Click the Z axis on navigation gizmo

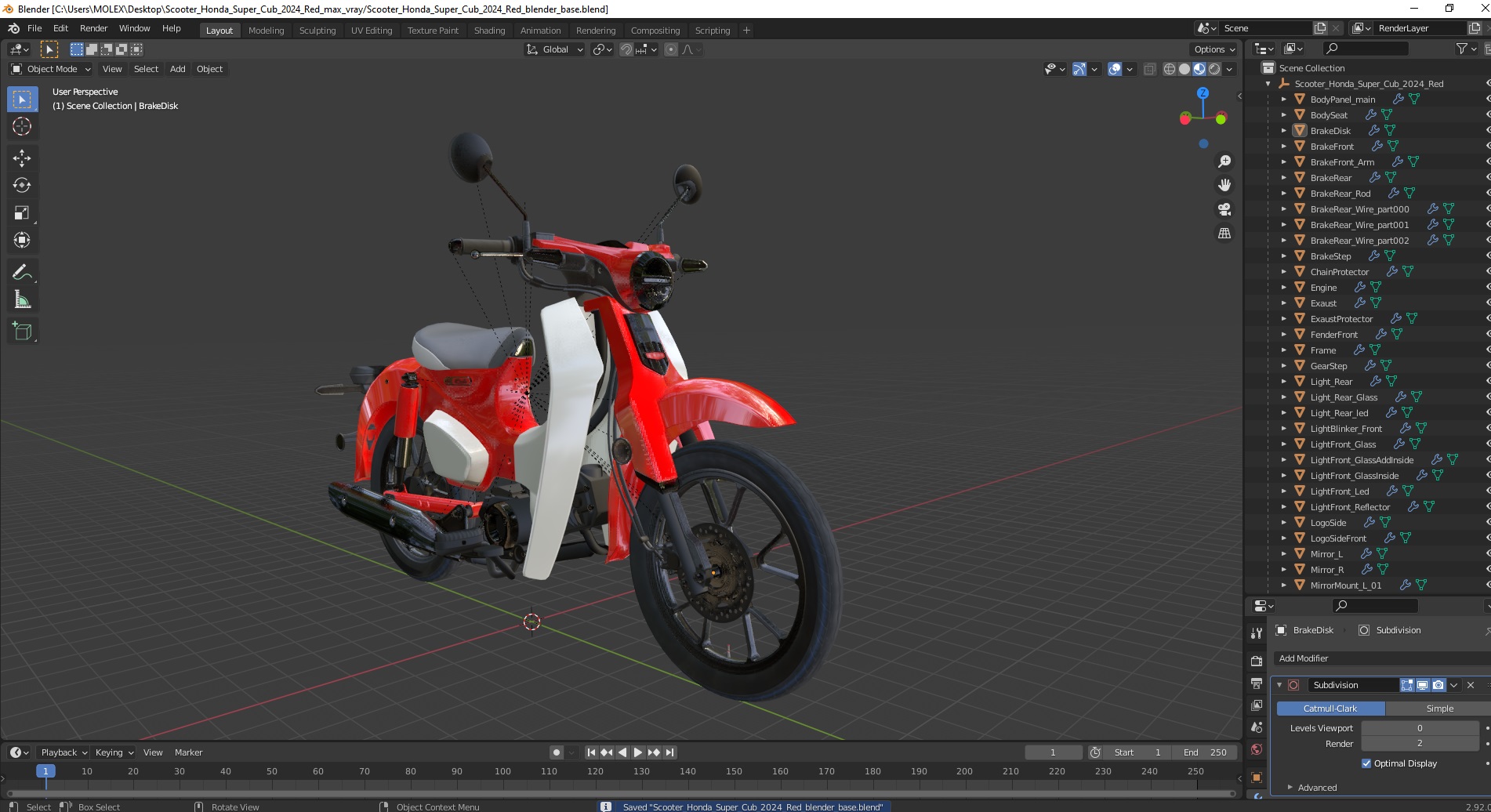1203,92
